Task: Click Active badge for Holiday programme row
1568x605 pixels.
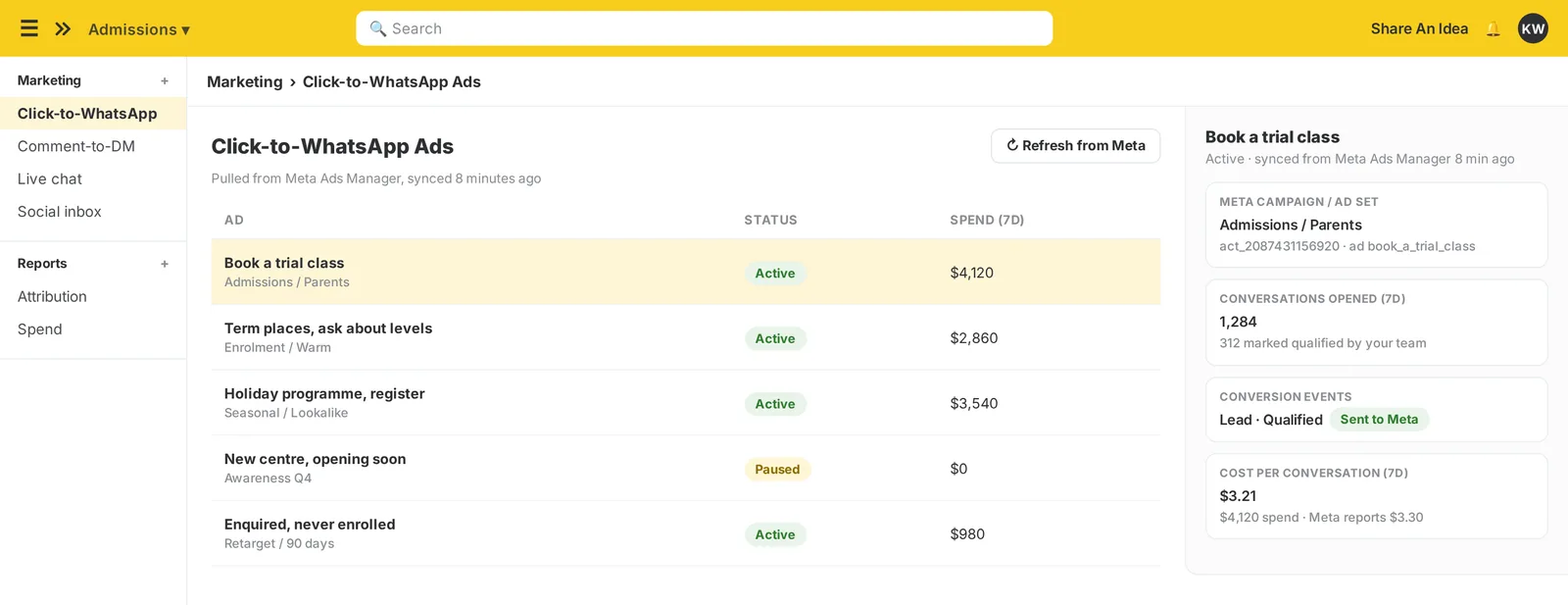Action: click(x=775, y=404)
